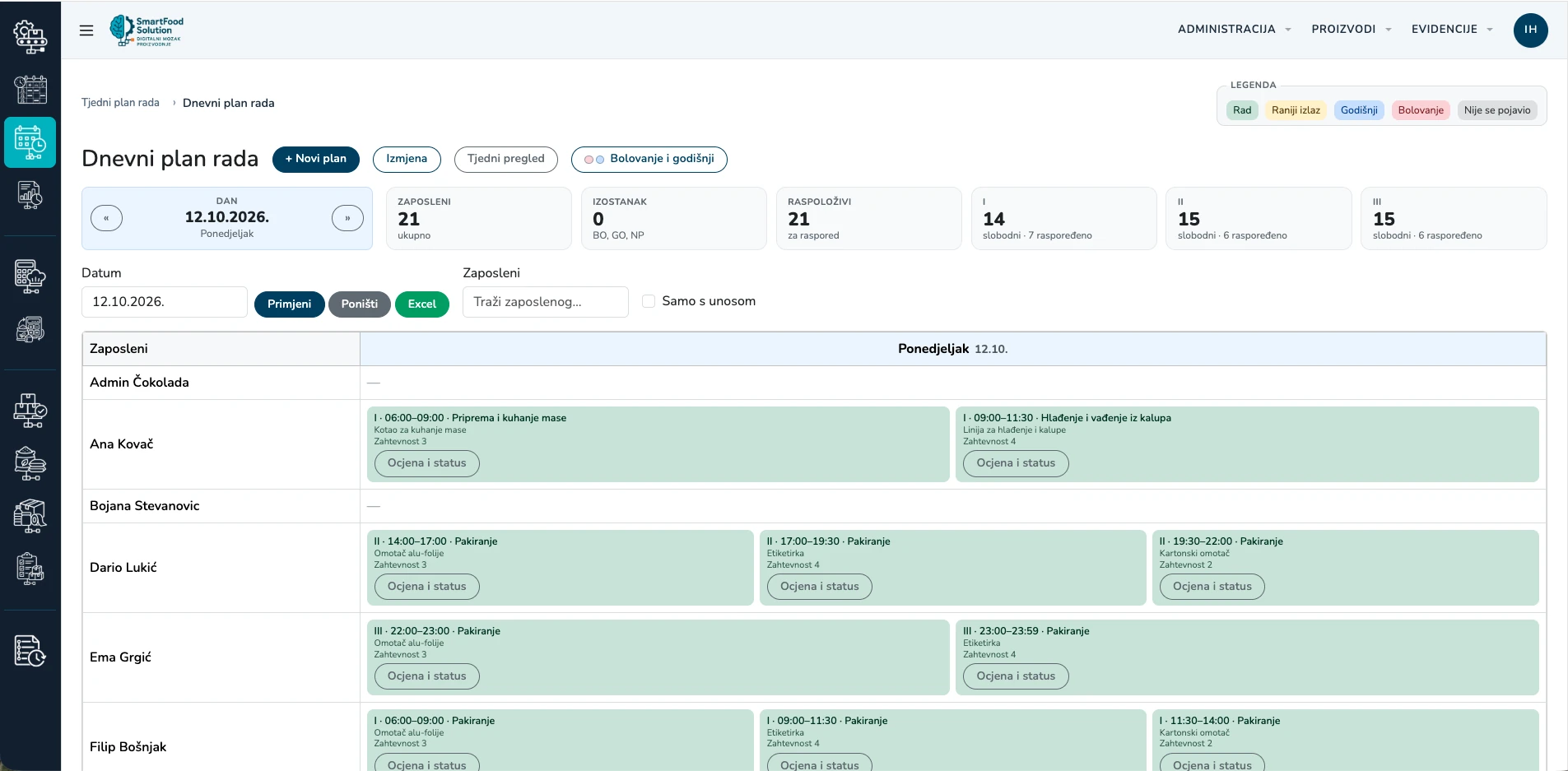Open the bottle and box packaging icon
The image size is (1568, 771).
tap(30, 516)
